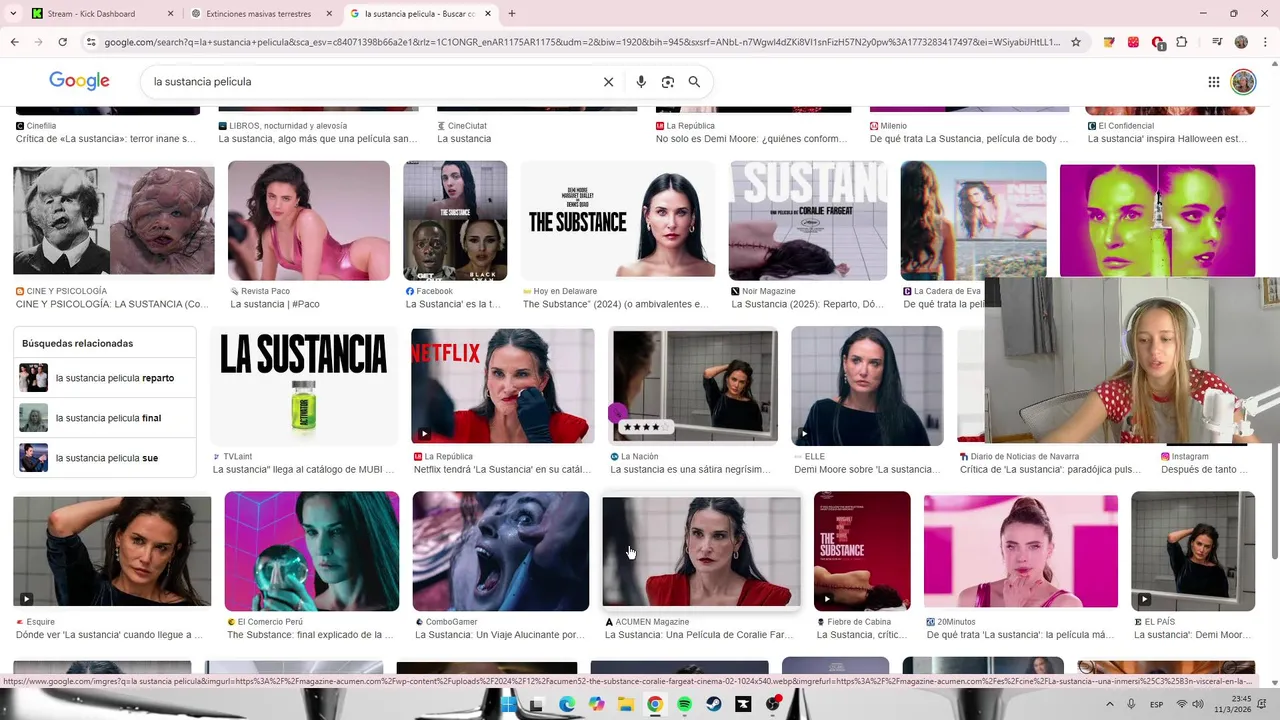
Task: Click the pink extension icon
Action: pos(1133,42)
